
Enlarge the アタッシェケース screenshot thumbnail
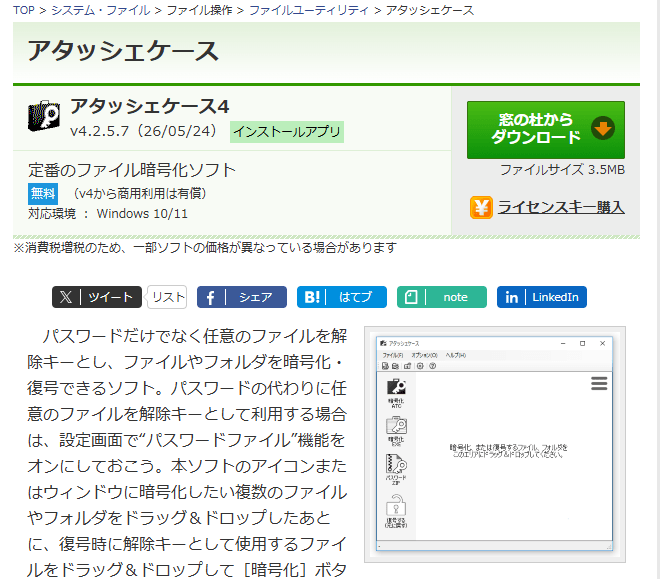[x=495, y=444]
